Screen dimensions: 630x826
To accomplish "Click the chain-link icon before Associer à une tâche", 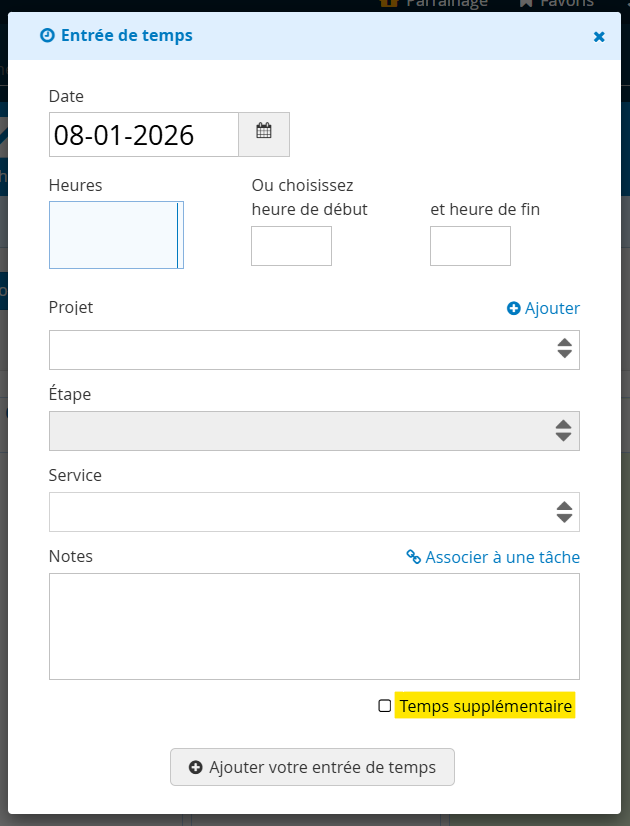I will coord(413,557).
